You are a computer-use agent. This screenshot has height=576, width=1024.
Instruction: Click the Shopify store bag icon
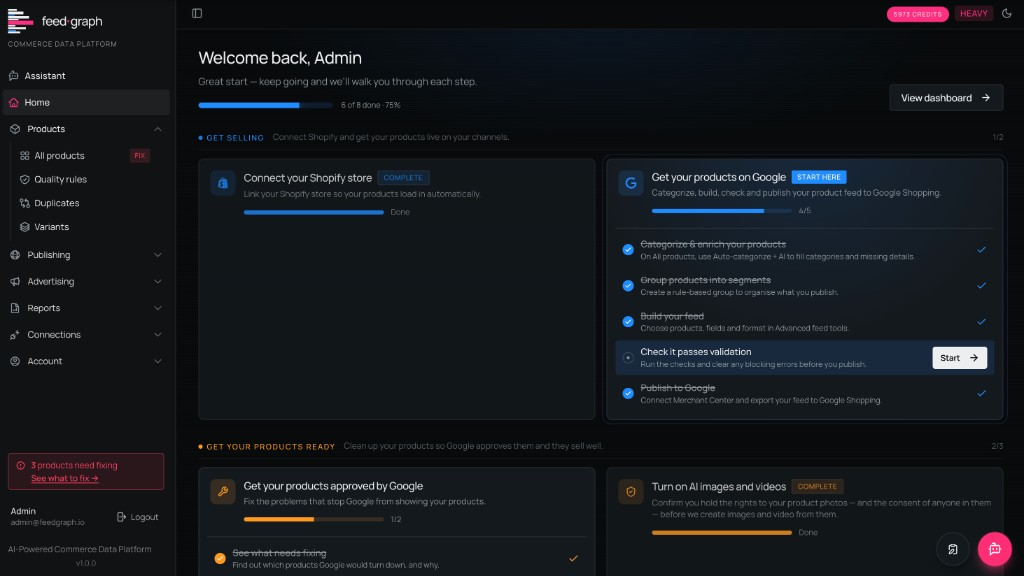pos(223,184)
